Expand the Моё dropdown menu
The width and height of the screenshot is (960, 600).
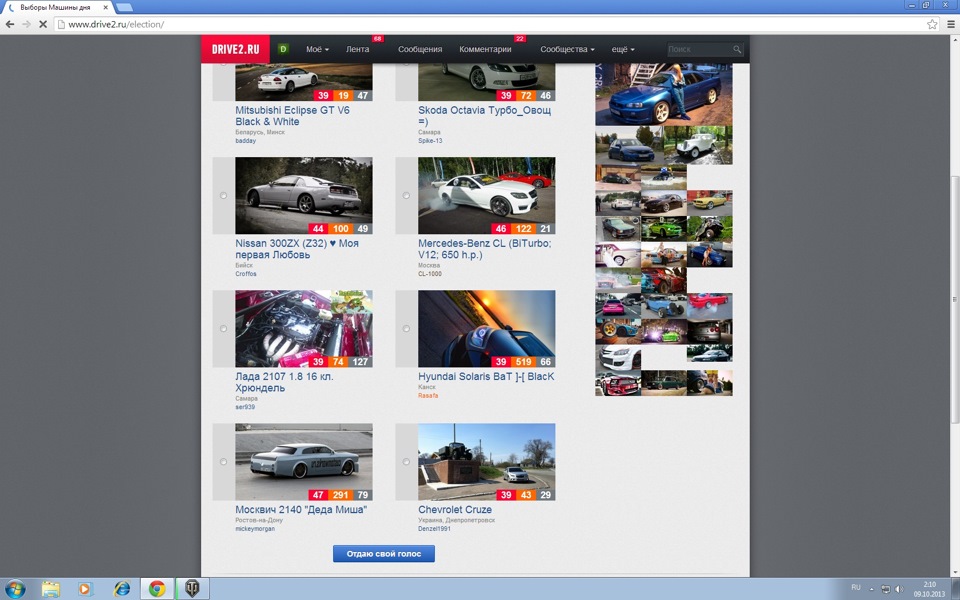coord(317,49)
